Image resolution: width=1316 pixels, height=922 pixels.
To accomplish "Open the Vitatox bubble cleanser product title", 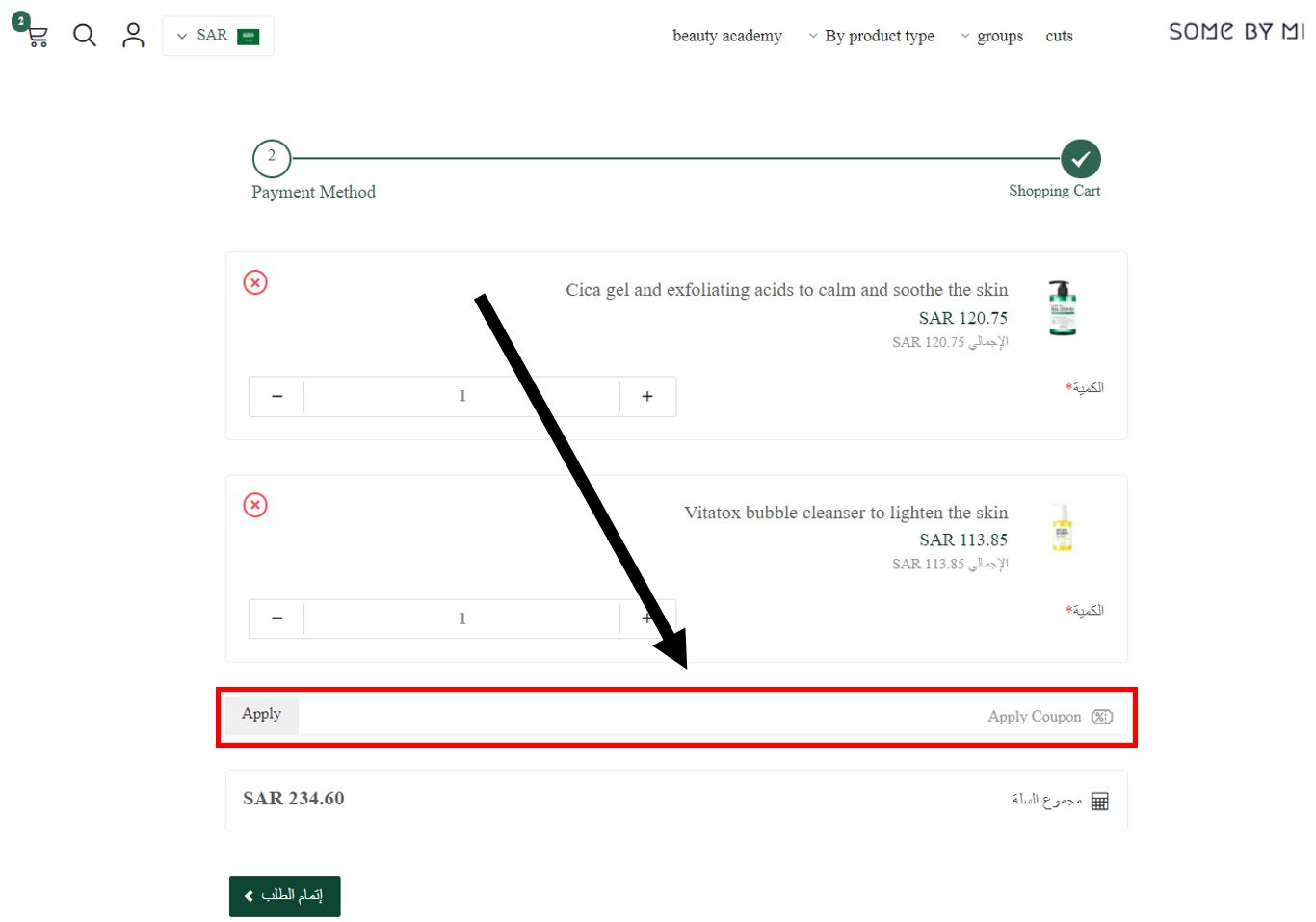I will point(846,513).
